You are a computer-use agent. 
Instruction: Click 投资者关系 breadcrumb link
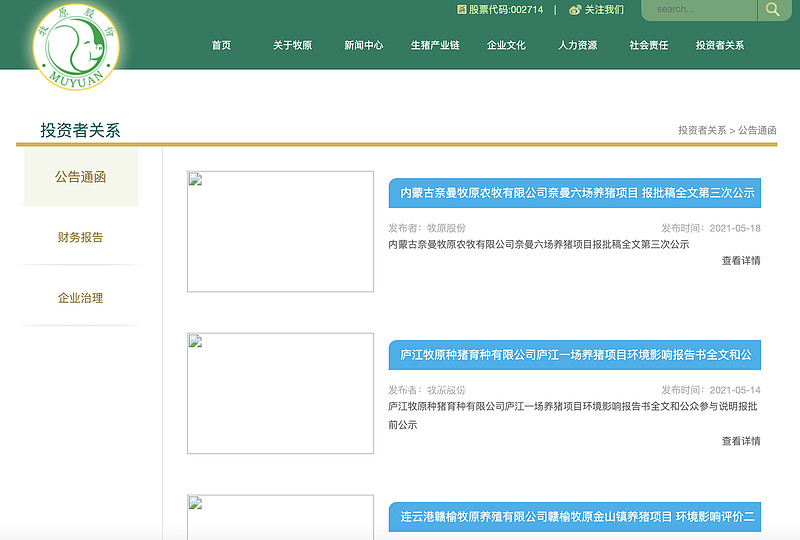[702, 131]
